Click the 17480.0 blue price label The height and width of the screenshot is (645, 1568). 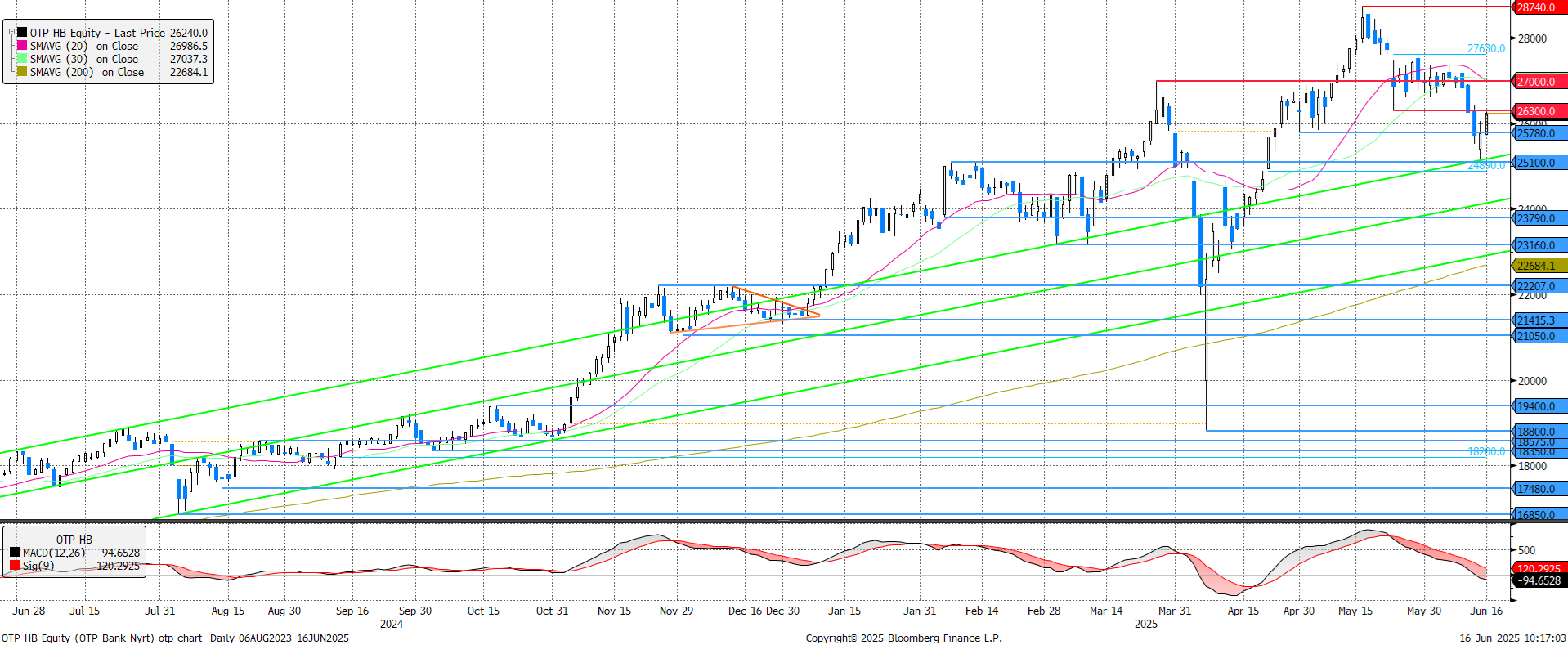(1539, 489)
